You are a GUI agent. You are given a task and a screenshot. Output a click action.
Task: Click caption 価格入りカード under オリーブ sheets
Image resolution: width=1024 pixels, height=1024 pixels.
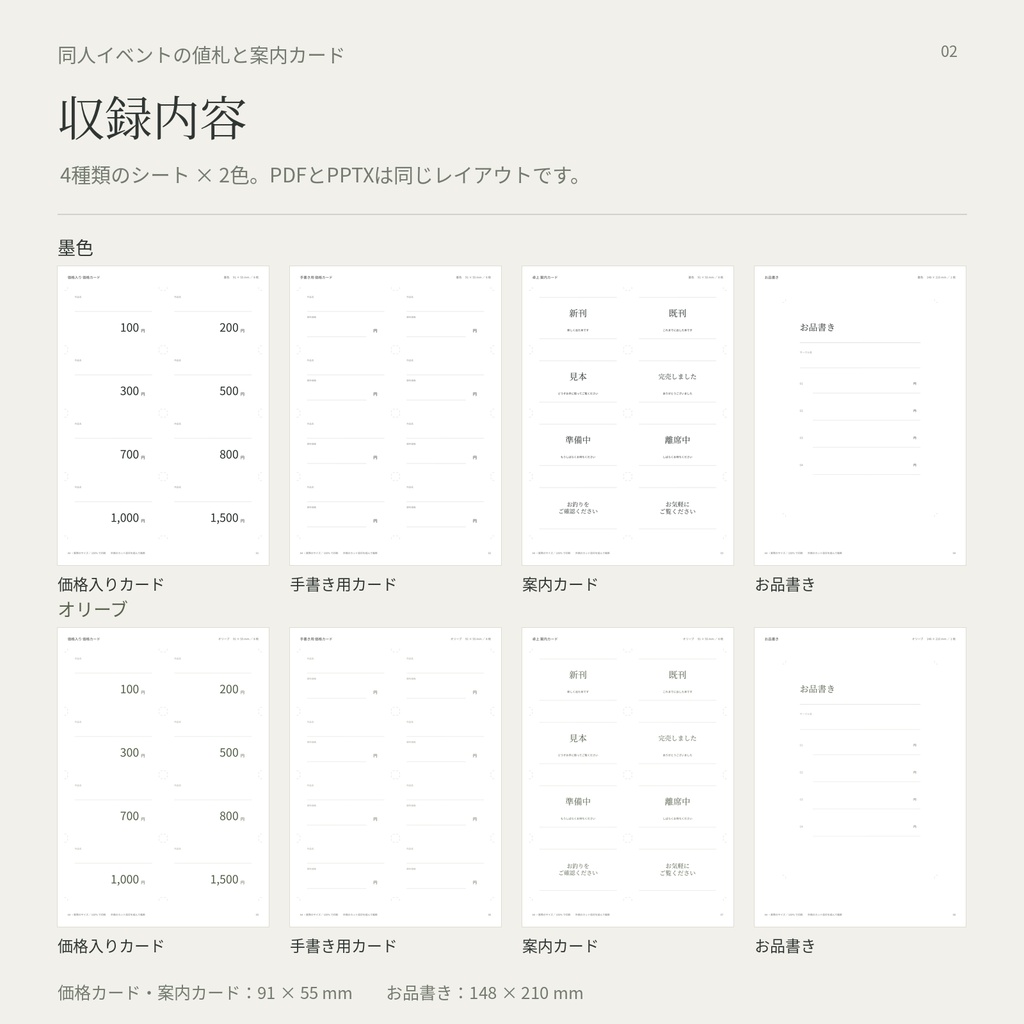(110, 946)
